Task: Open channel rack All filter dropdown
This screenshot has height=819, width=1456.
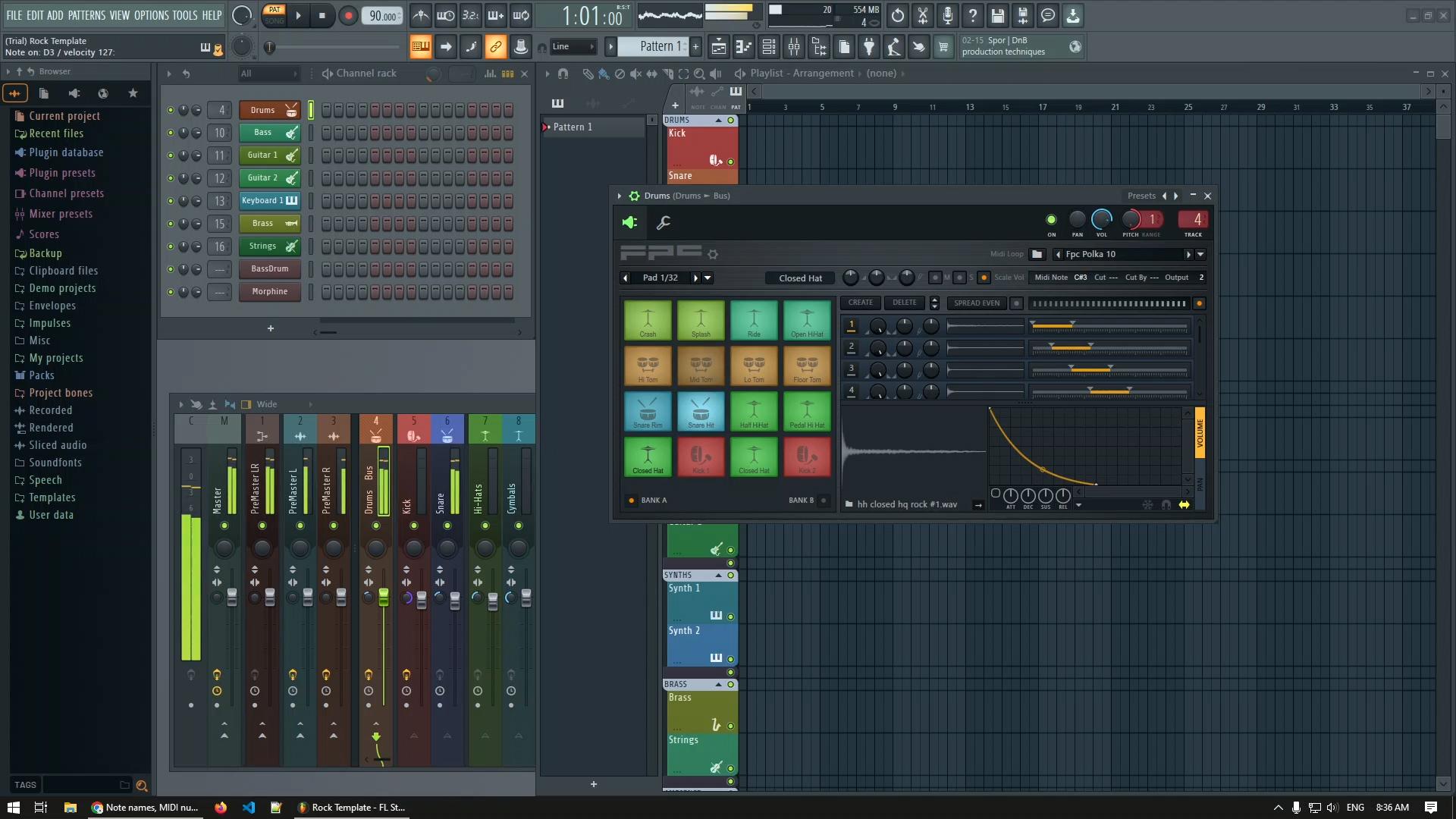Action: pos(268,74)
